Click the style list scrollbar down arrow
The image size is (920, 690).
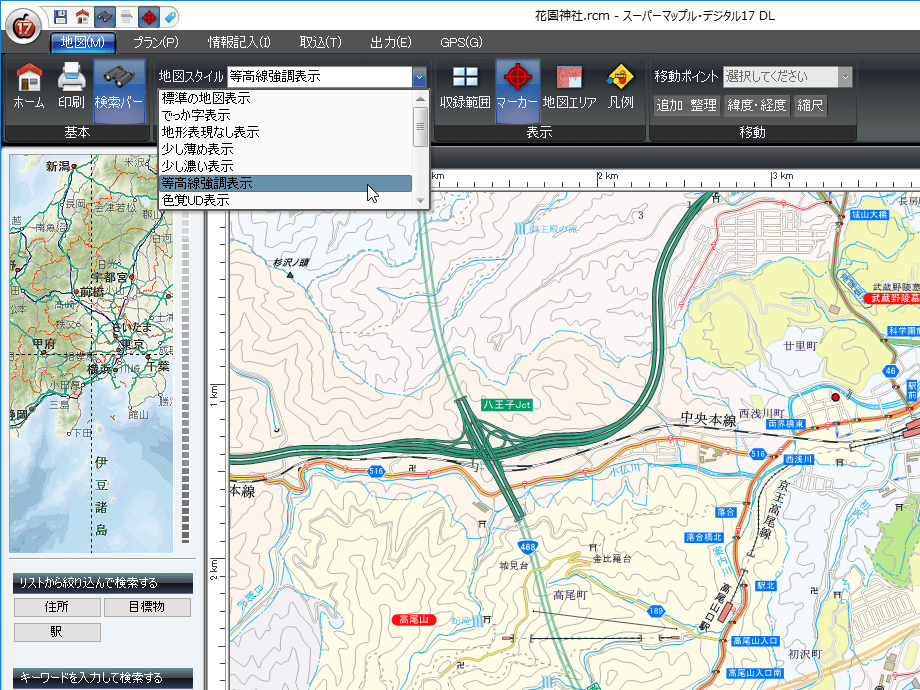click(420, 201)
